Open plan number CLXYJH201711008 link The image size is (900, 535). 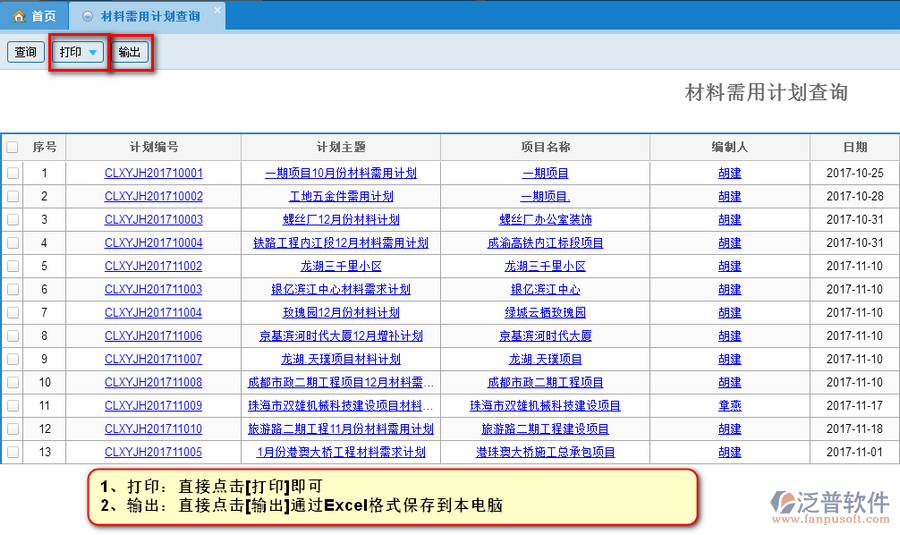pyautogui.click(x=153, y=382)
